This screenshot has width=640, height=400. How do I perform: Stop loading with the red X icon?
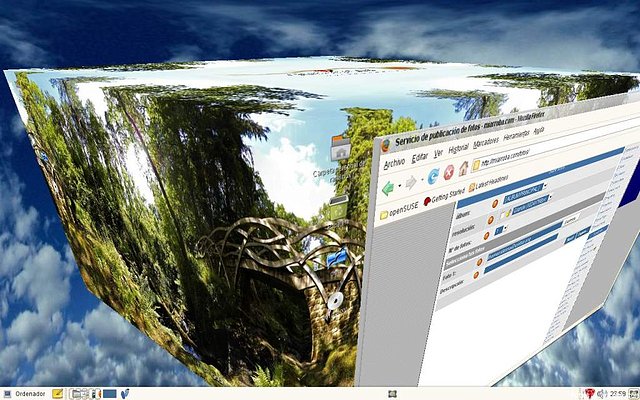point(449,173)
